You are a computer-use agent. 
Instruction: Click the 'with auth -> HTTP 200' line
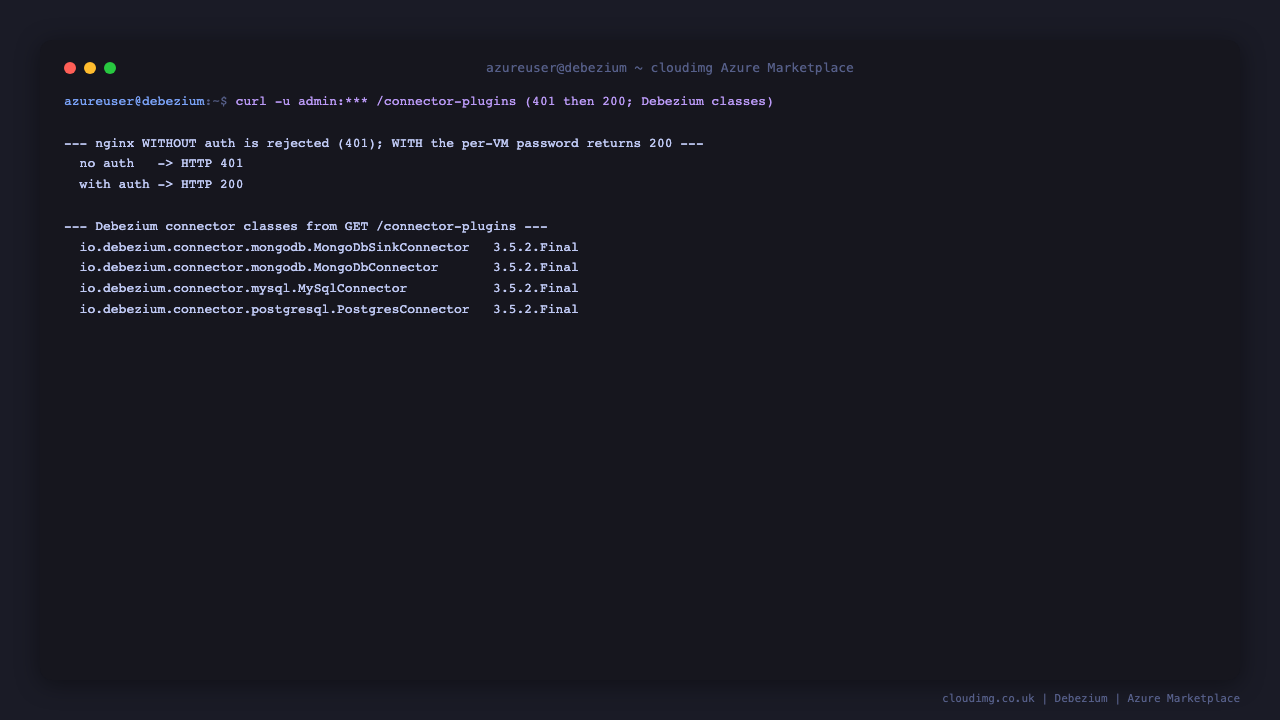tap(161, 184)
